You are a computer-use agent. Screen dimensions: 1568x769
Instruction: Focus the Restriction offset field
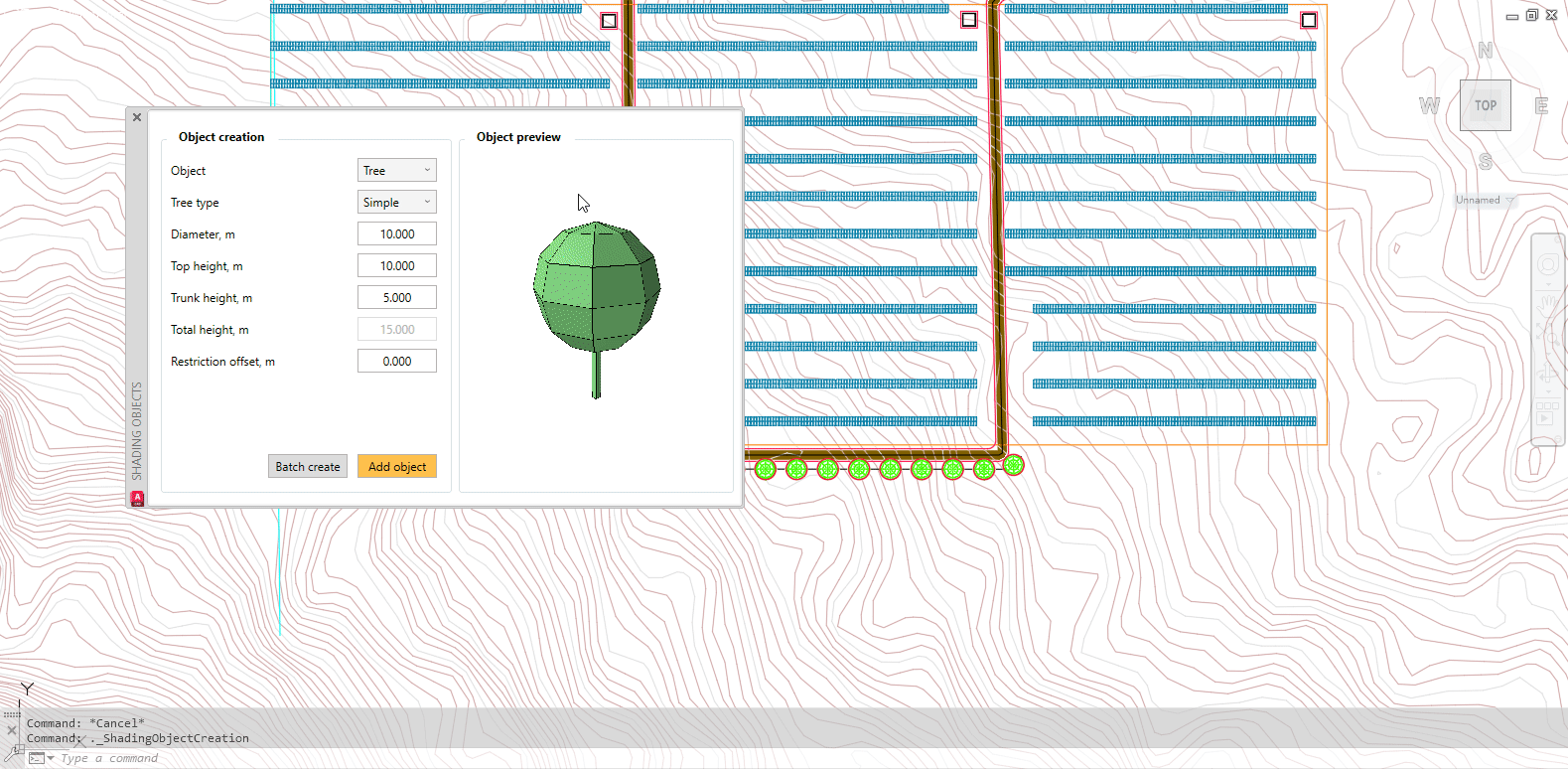point(396,362)
